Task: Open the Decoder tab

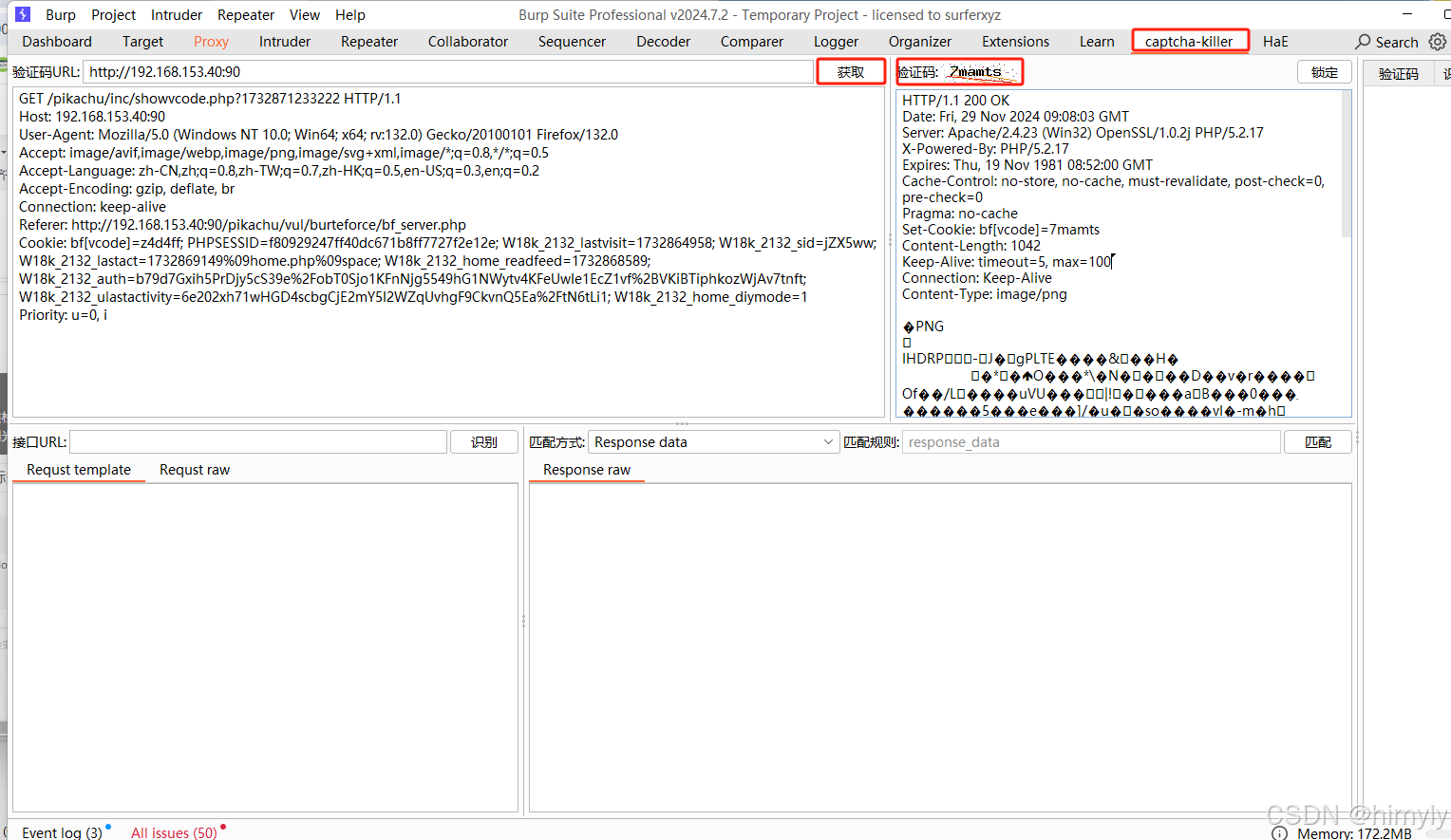Action: (664, 42)
